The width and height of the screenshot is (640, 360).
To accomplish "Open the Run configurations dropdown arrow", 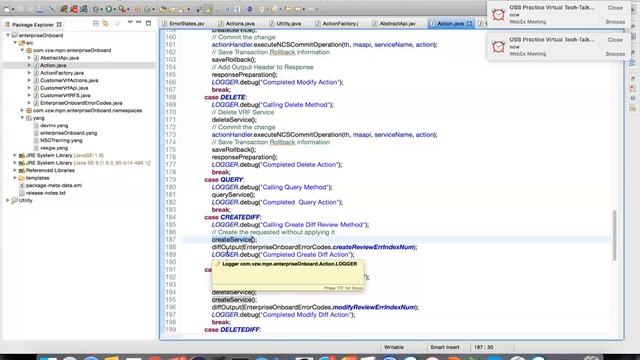I will 116,9.
